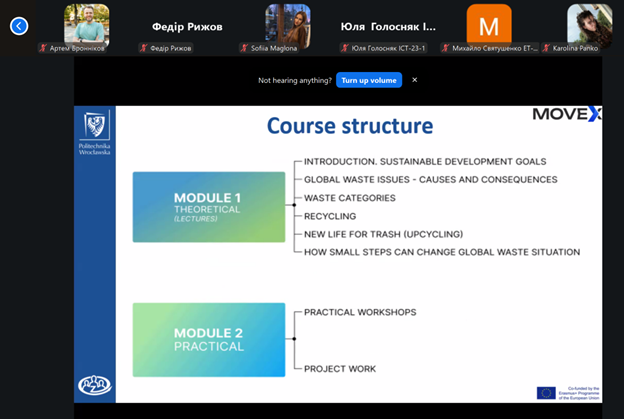Click the orange M avatar of Михайло

pyautogui.click(x=488, y=24)
